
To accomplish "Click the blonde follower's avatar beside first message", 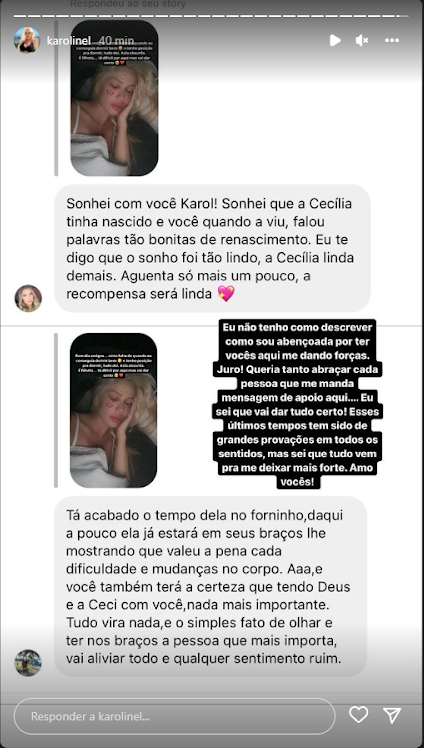I will [28, 298].
